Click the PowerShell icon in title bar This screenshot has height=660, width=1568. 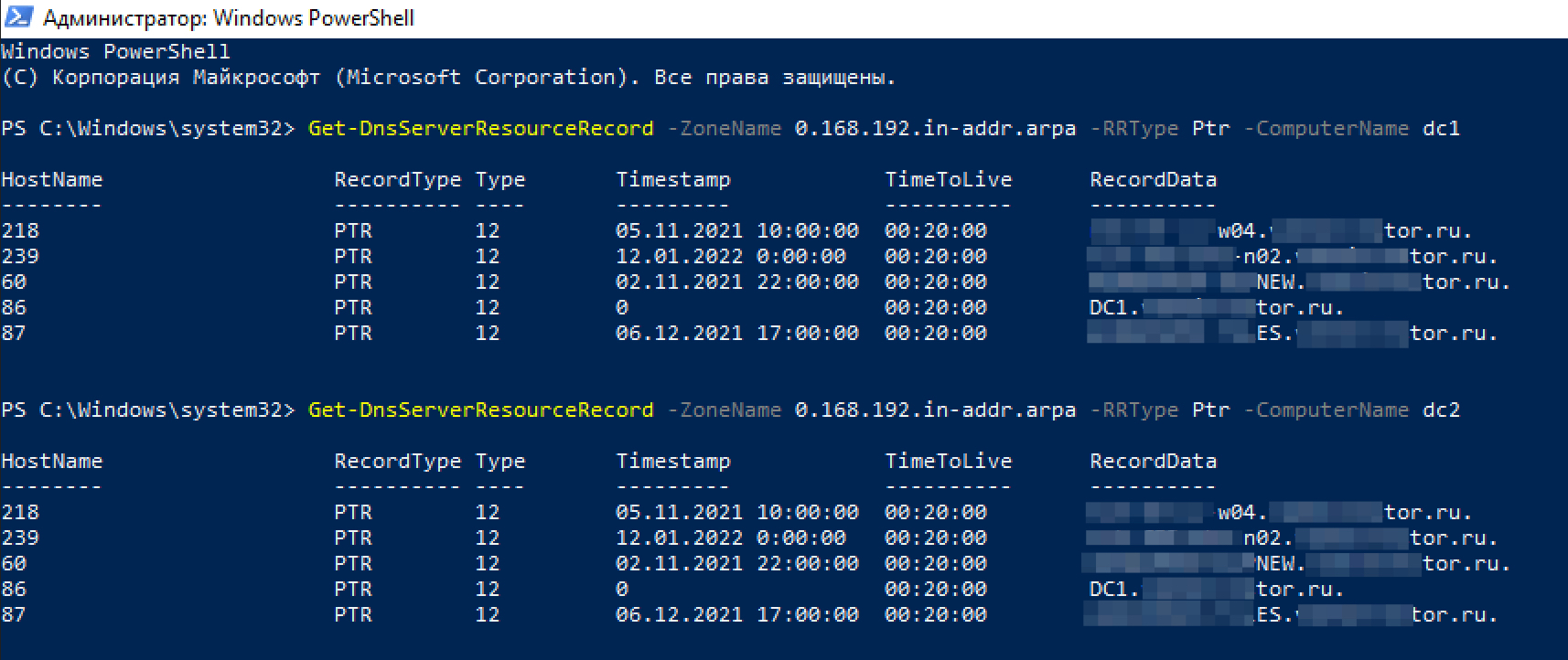point(18,17)
